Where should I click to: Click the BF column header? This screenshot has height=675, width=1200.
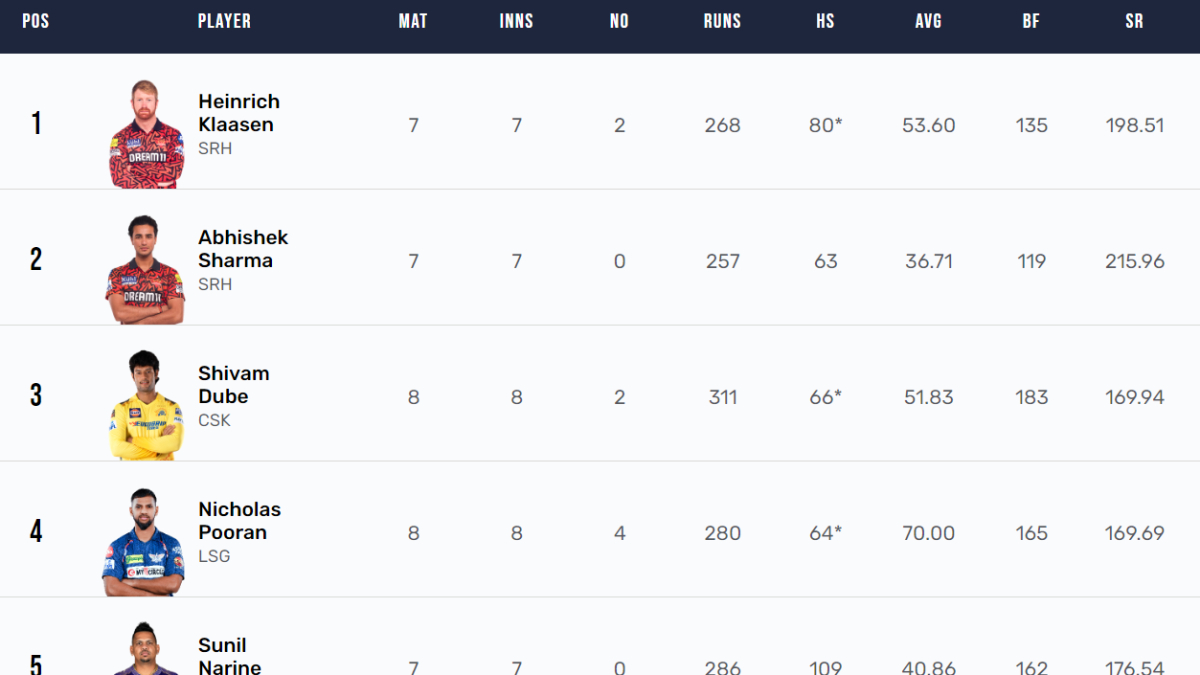(1031, 21)
